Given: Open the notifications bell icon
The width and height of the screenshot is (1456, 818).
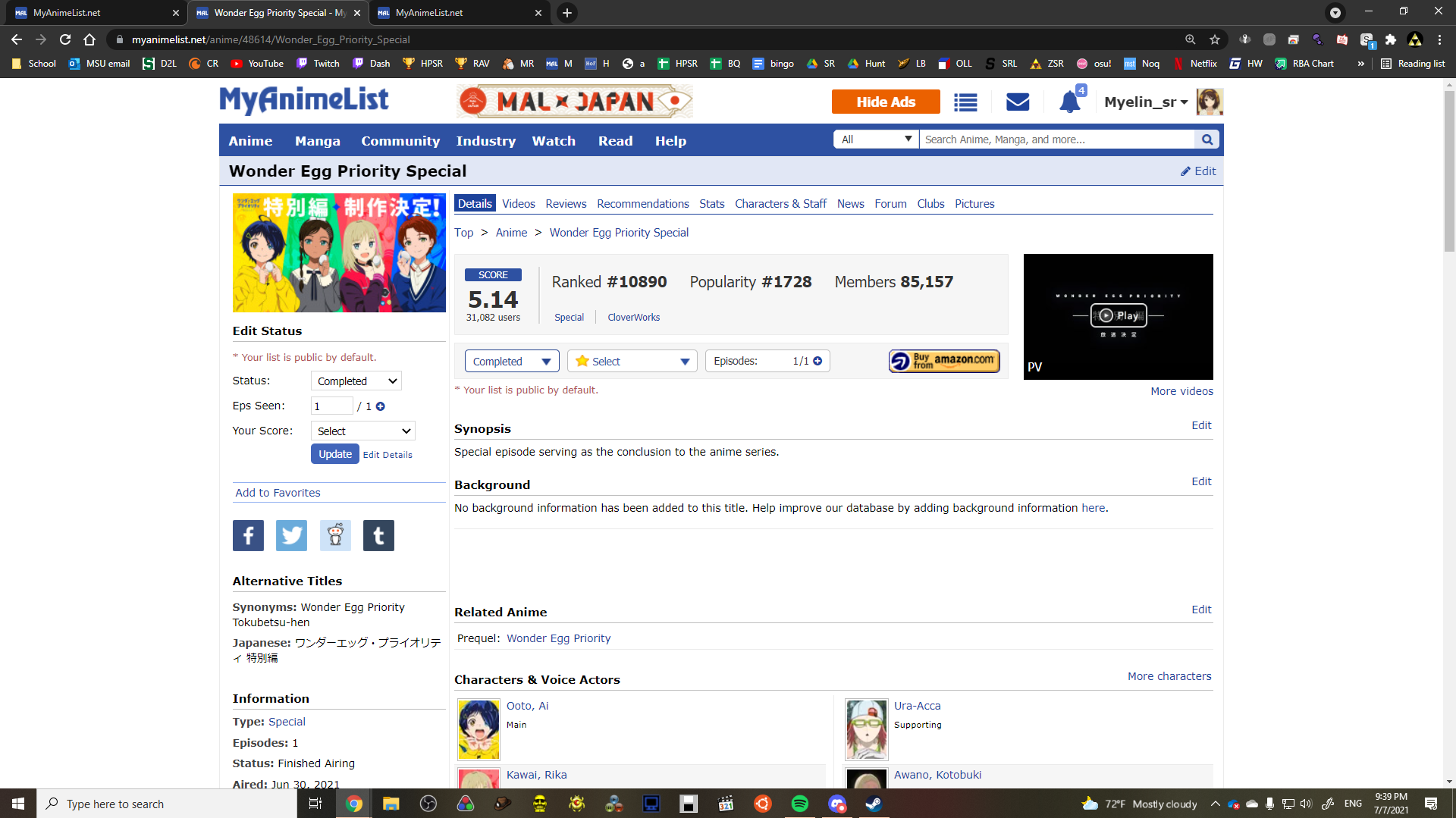Looking at the screenshot, I should pyautogui.click(x=1070, y=102).
